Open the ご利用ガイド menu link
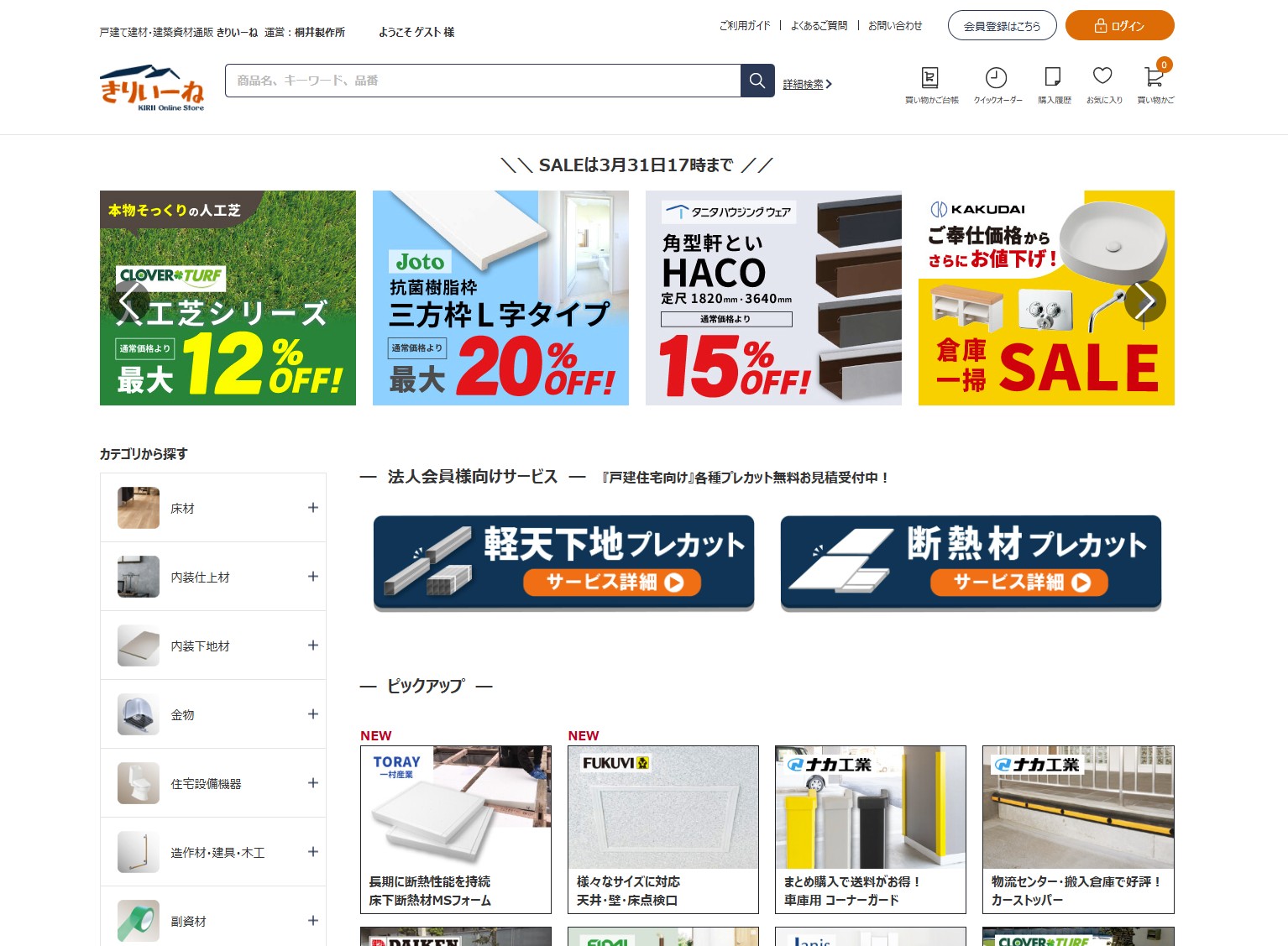1288x946 pixels. tap(744, 26)
